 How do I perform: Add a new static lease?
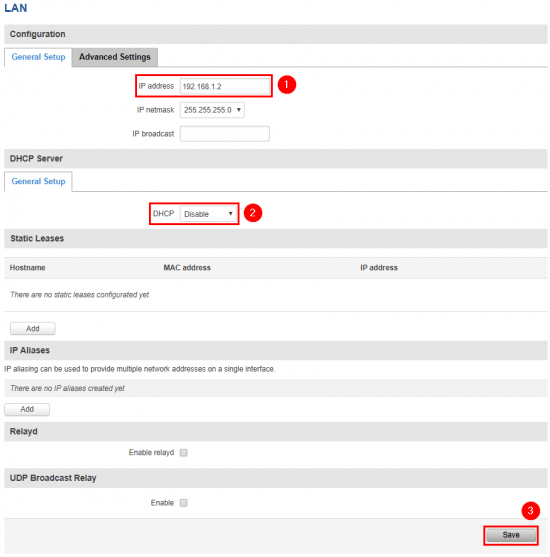click(x=33, y=329)
